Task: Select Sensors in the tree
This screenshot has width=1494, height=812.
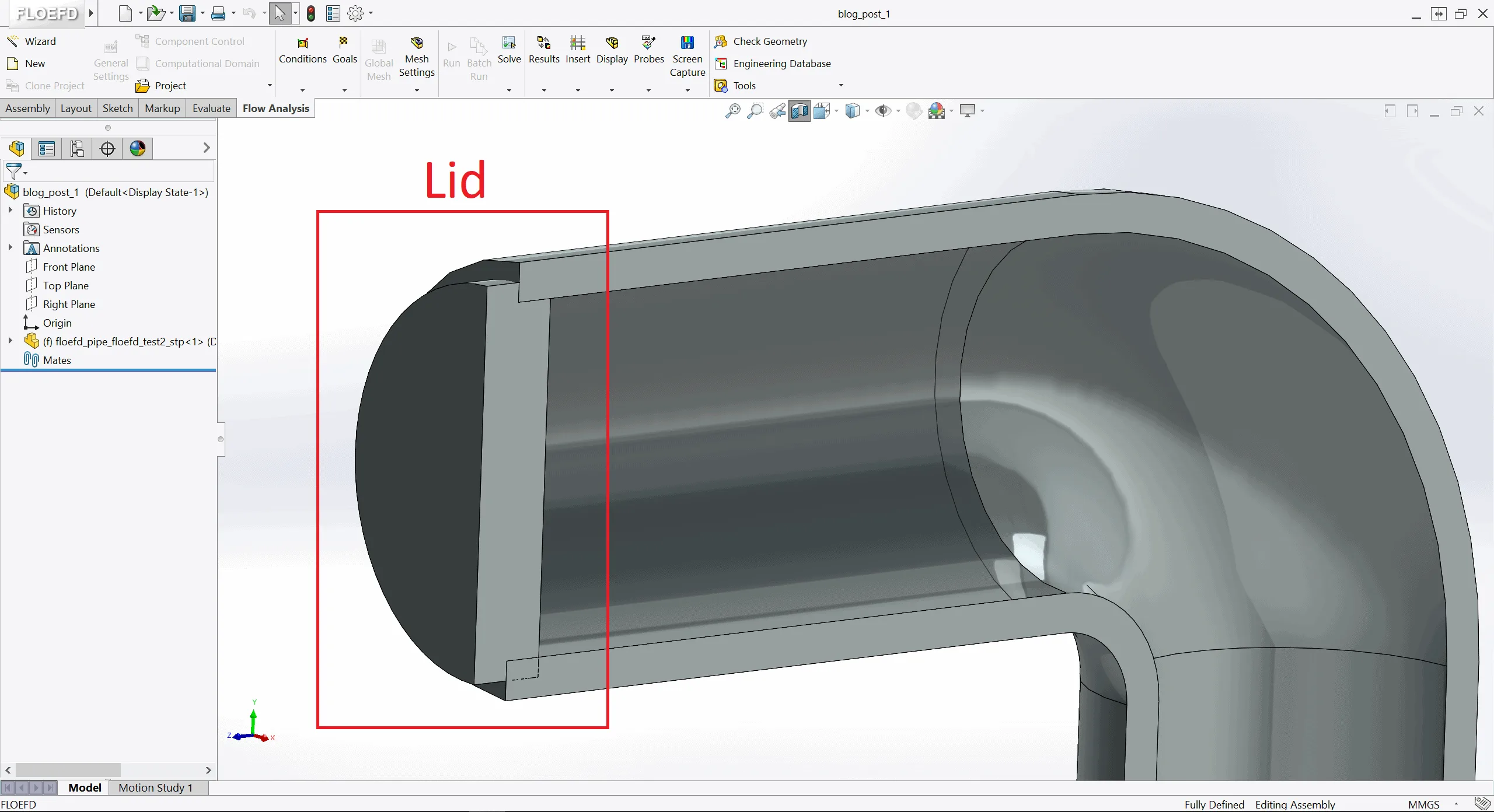Action: click(61, 229)
